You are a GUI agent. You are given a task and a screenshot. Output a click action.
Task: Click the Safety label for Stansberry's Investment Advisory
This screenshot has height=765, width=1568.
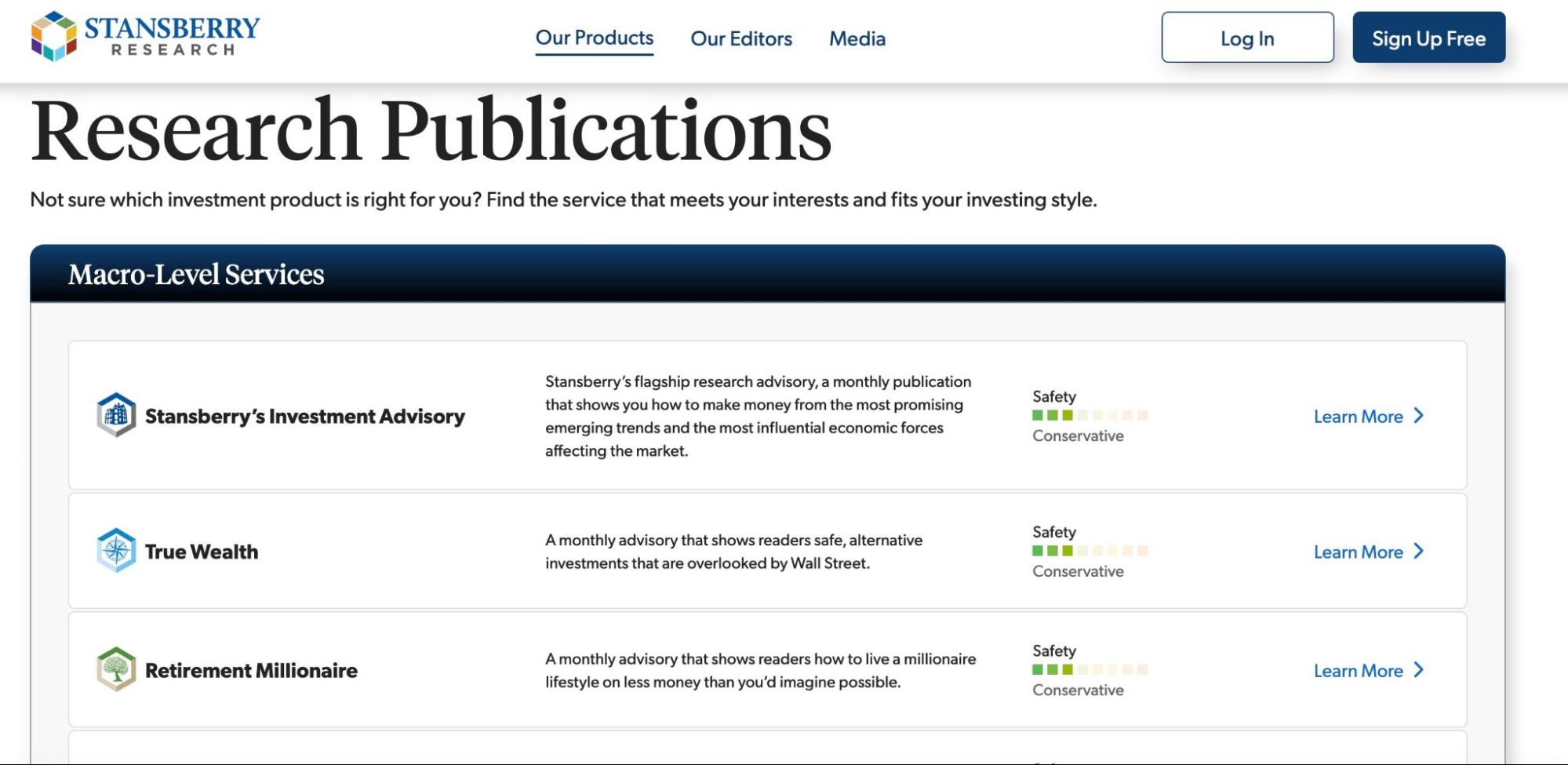1054,396
